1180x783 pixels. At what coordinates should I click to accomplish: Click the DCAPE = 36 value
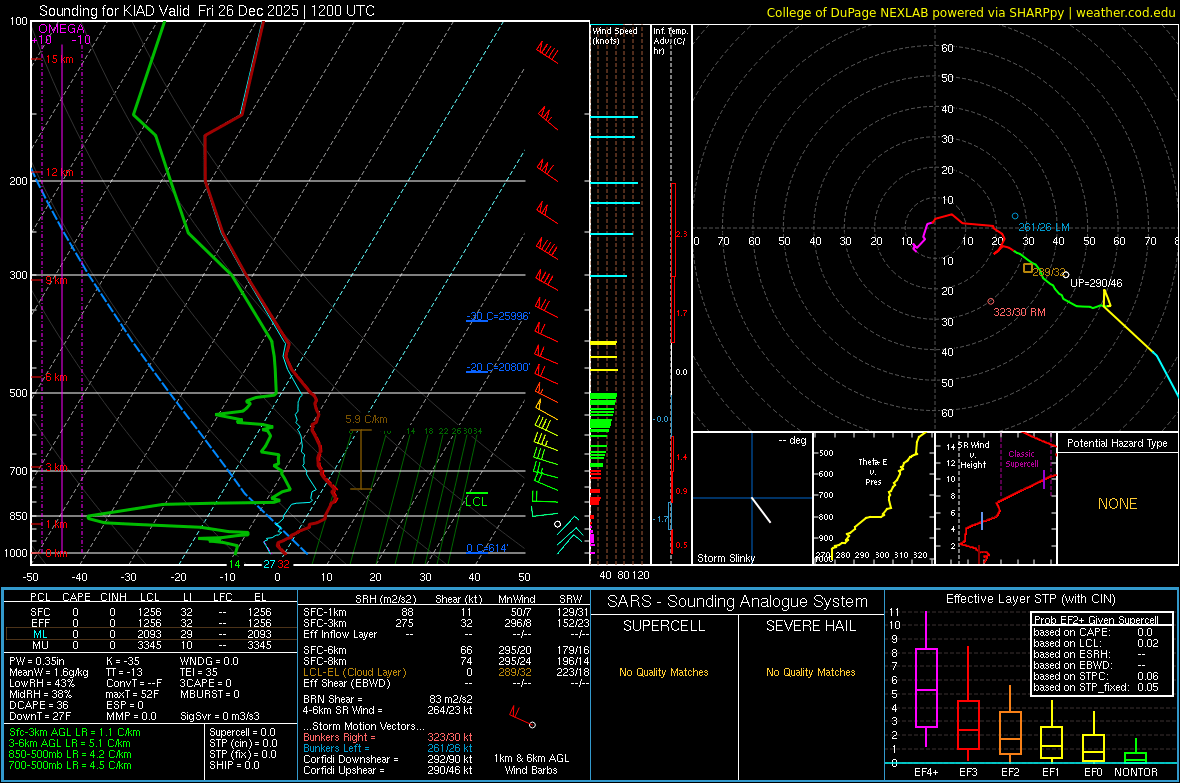[39, 705]
